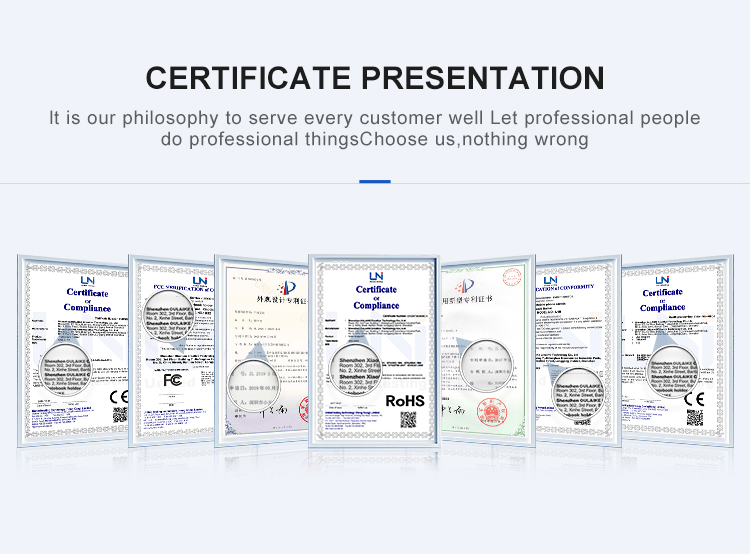Open the Chinese design patent certificate image
The height and width of the screenshot is (554, 750).
point(262,351)
